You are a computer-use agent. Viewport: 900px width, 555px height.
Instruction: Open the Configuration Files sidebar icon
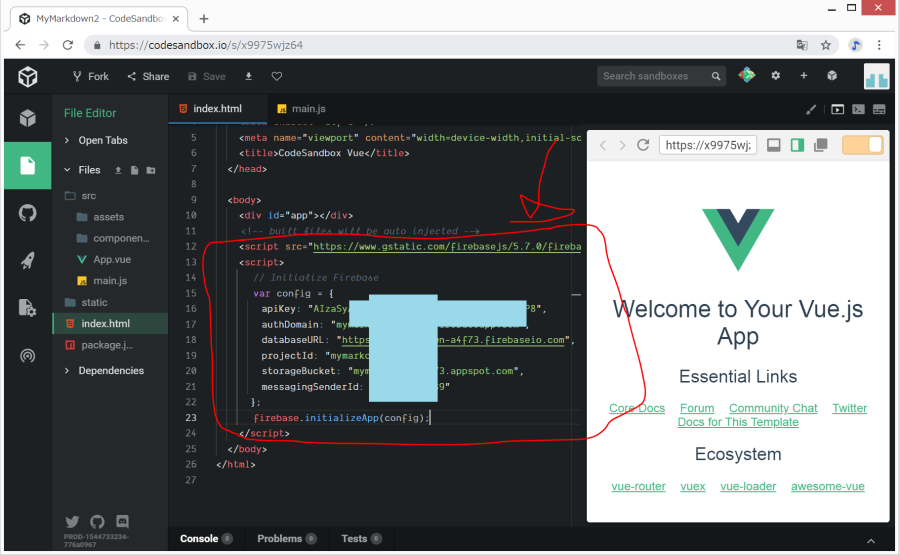coord(28,308)
